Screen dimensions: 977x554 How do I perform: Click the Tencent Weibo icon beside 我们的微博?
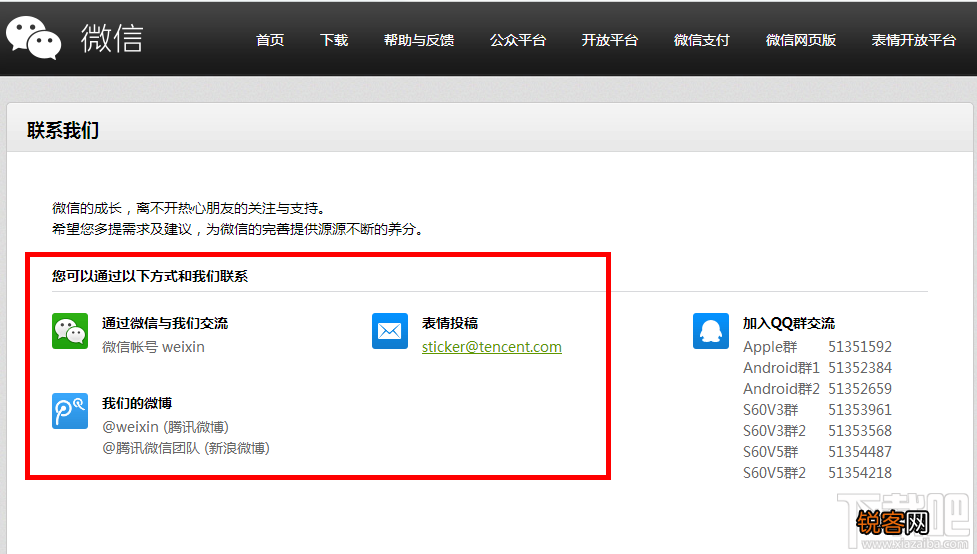coord(70,411)
